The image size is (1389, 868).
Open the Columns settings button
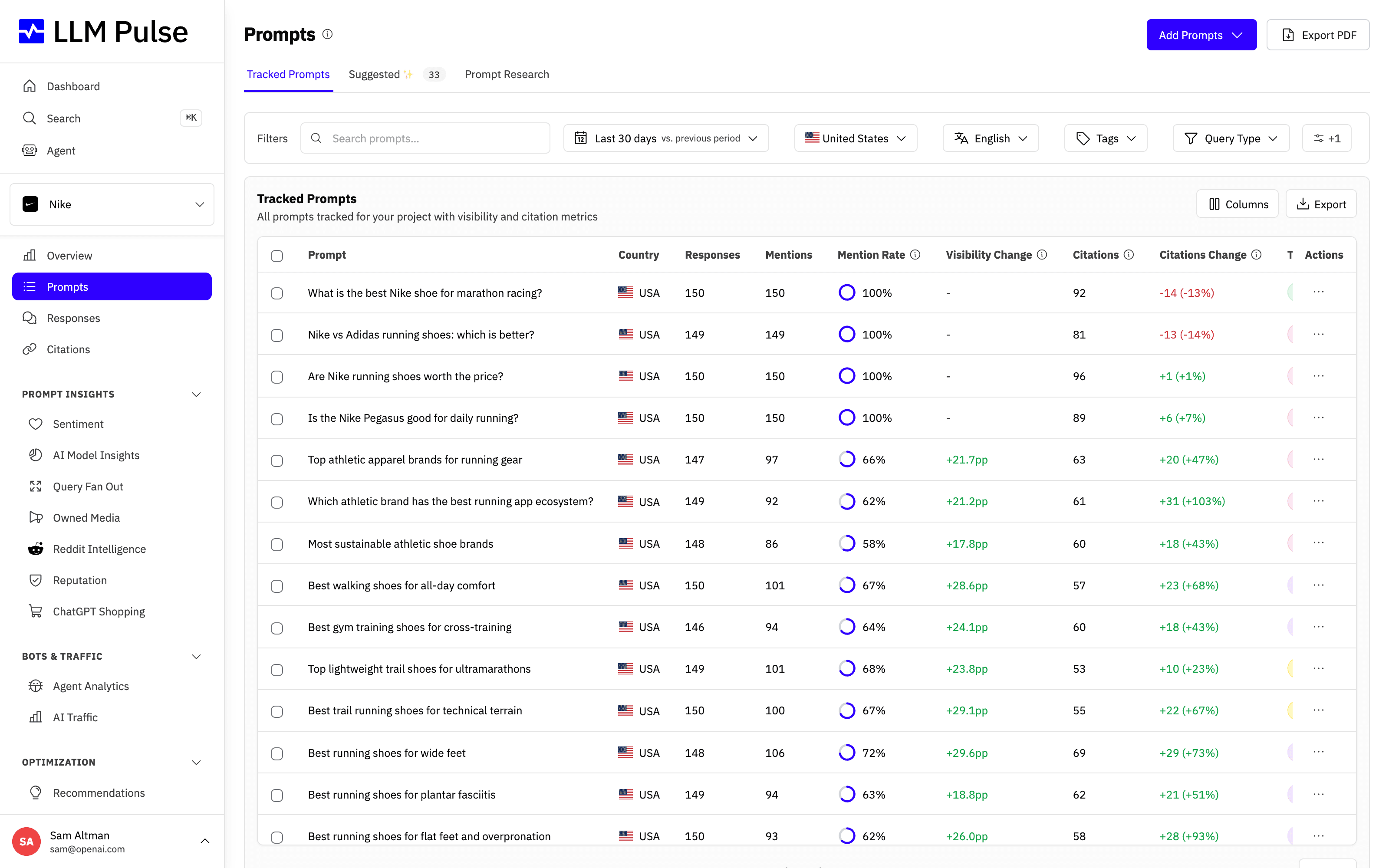coord(1238,204)
